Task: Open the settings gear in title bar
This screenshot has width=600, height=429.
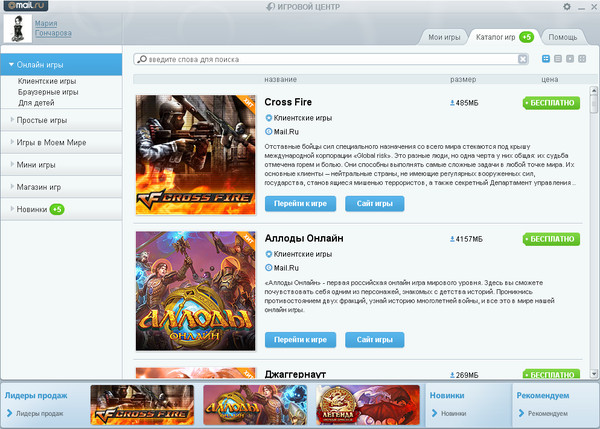Action: tap(567, 7)
